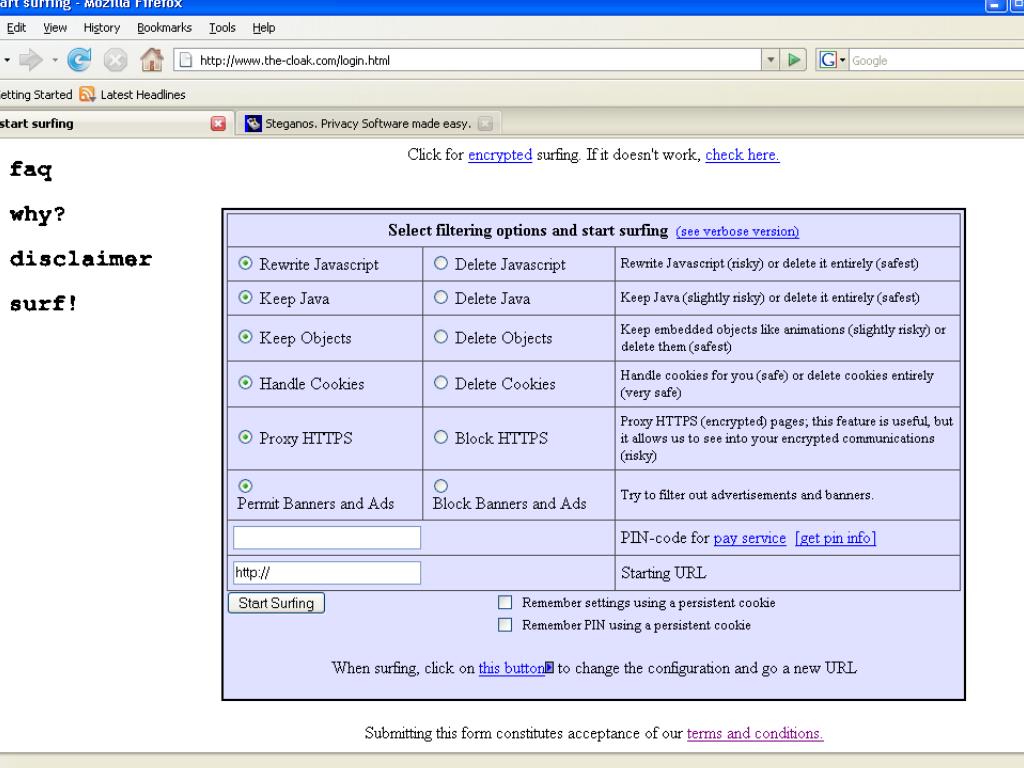Open the search engine selector dropdown arrow

click(842, 60)
